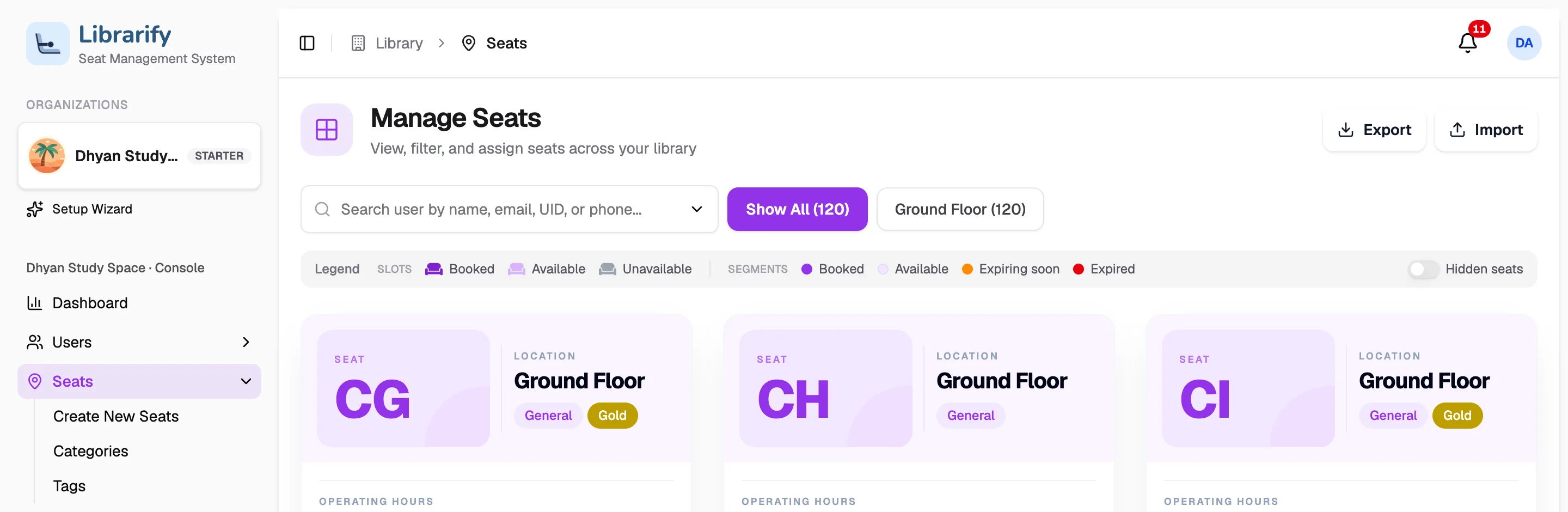
Task: Expand the Users submenu chevron
Action: [x=246, y=342]
